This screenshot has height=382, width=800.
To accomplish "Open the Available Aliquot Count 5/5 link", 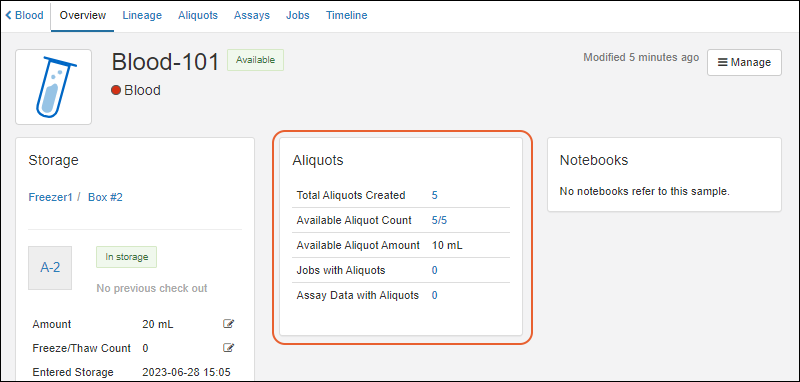I will coord(440,220).
